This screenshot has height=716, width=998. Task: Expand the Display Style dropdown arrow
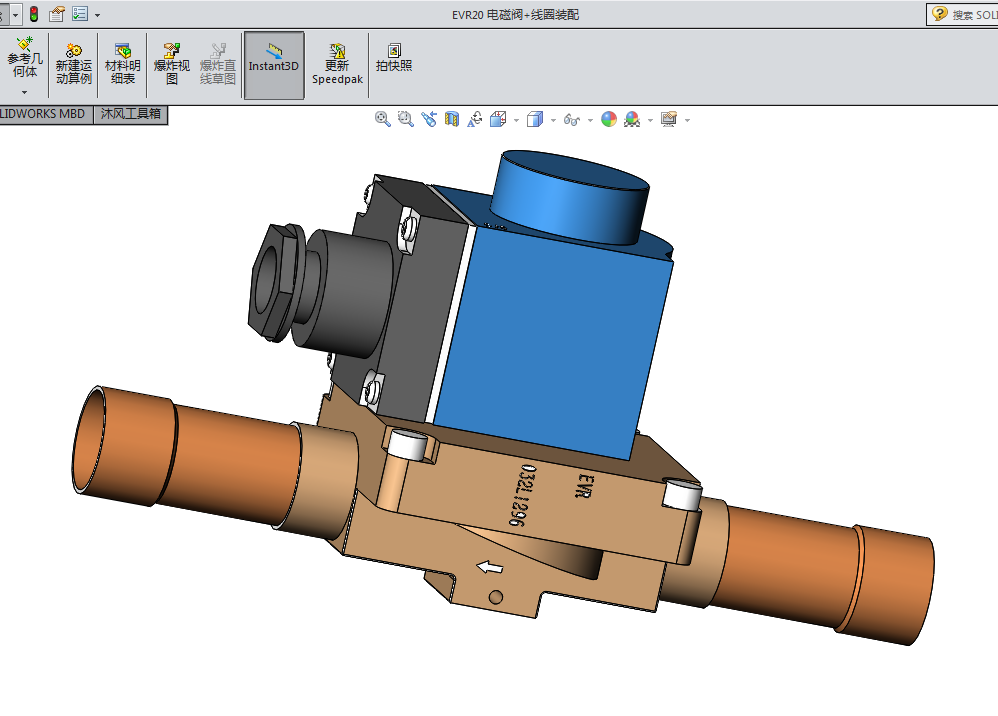click(x=553, y=120)
